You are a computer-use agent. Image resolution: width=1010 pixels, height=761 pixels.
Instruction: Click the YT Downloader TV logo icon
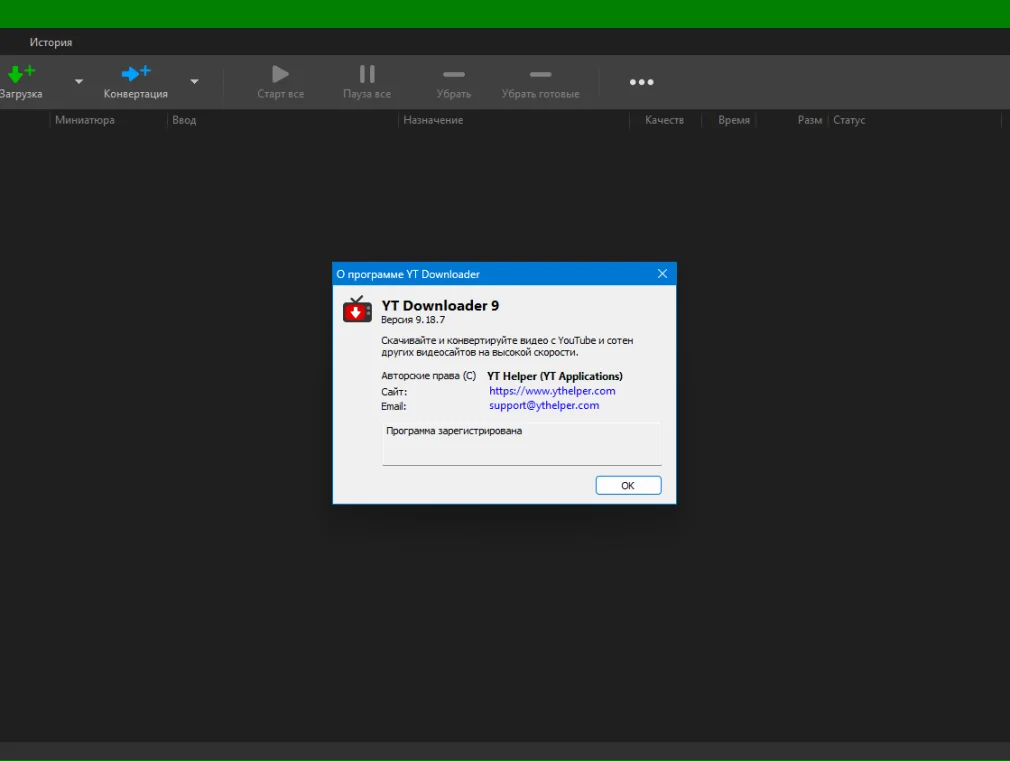pos(357,310)
